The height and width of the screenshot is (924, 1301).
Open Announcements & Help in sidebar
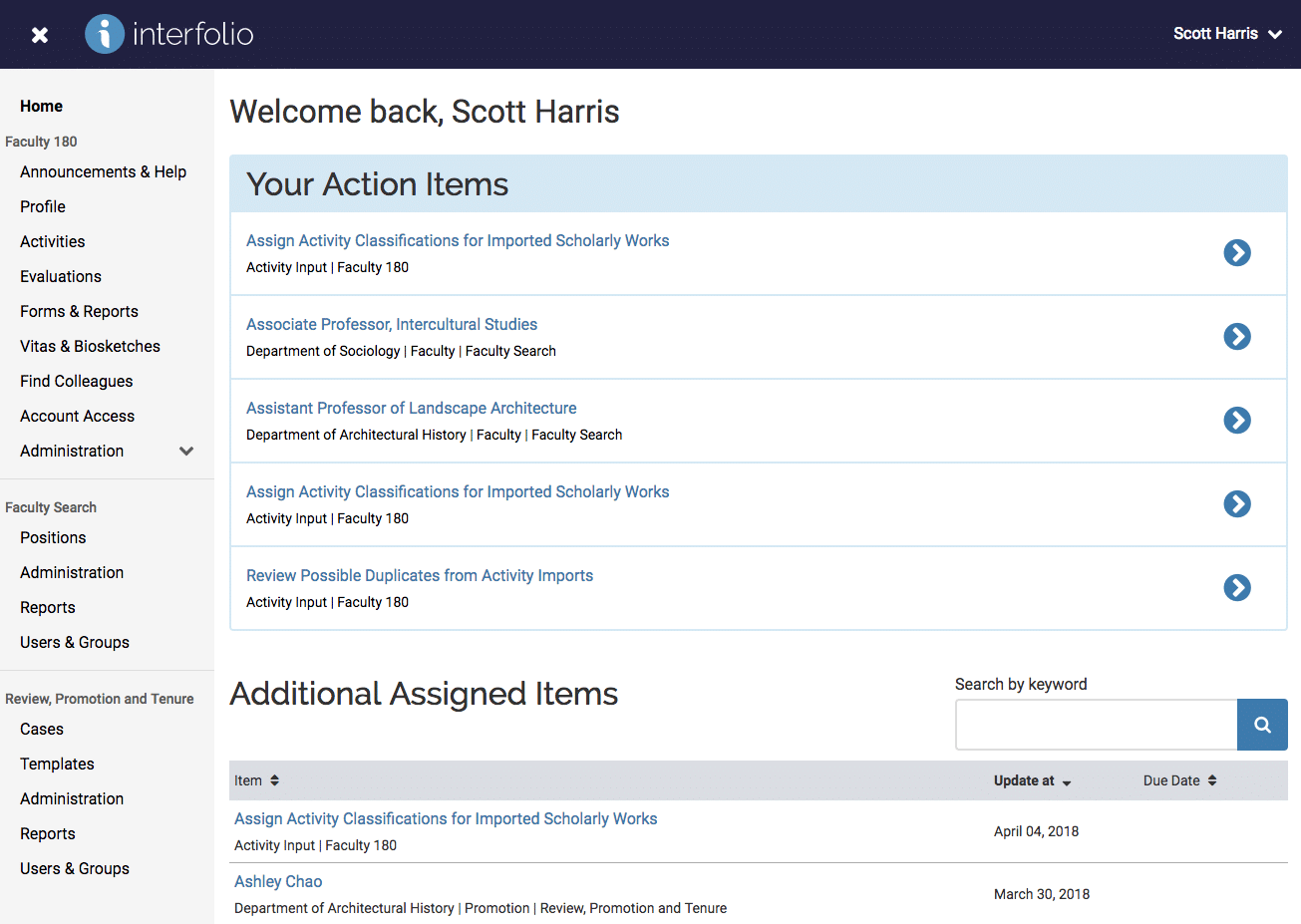[103, 171]
